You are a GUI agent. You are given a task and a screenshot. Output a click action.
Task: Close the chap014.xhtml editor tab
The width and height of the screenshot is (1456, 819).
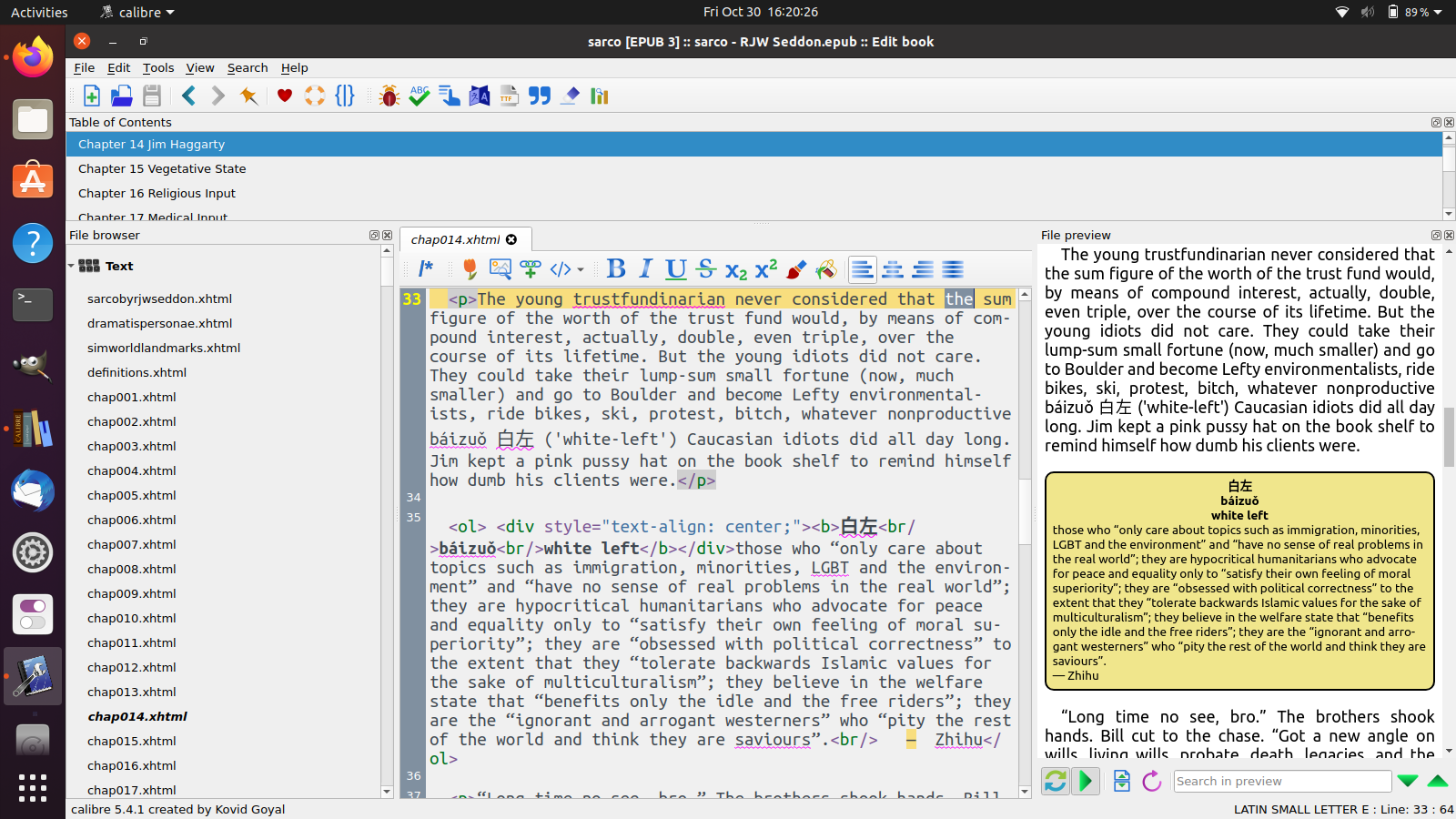(511, 239)
